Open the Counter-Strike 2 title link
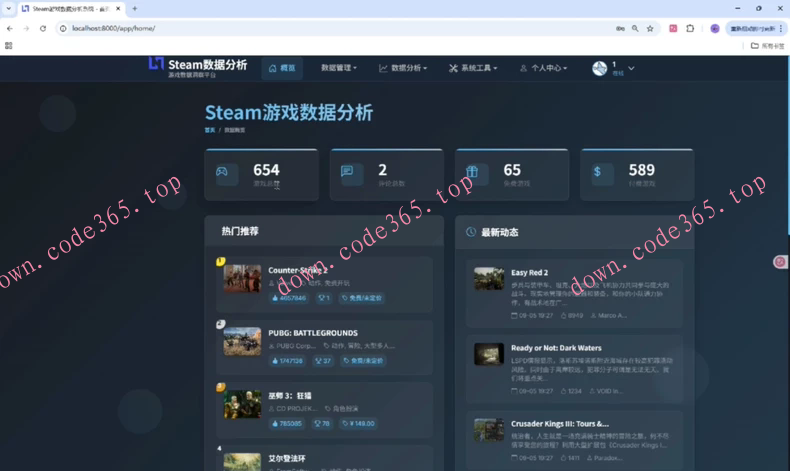Image resolution: width=790 pixels, height=471 pixels. (x=298, y=270)
